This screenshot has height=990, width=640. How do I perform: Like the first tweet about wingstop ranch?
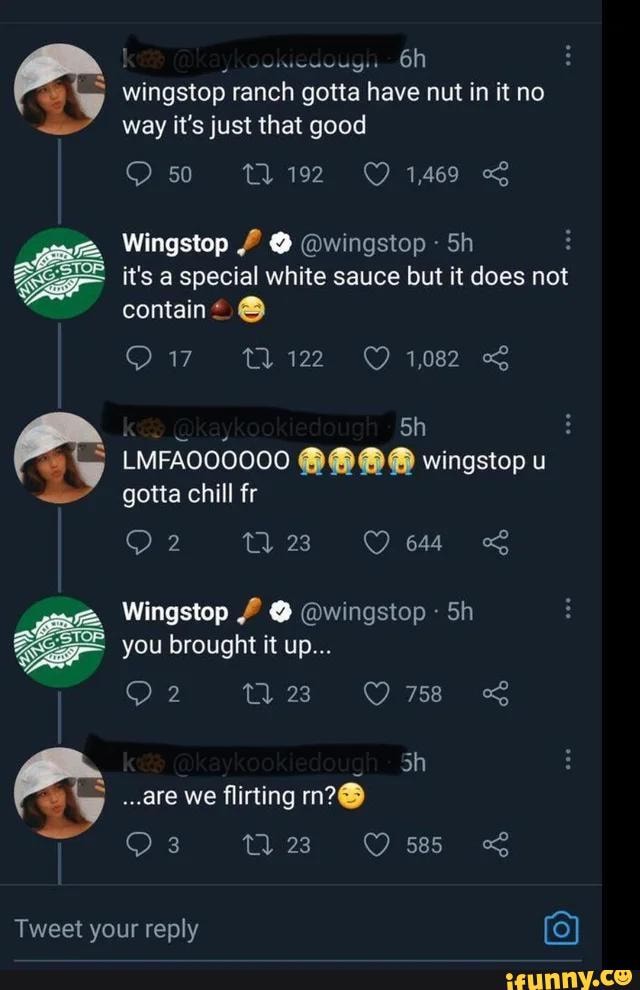376,174
